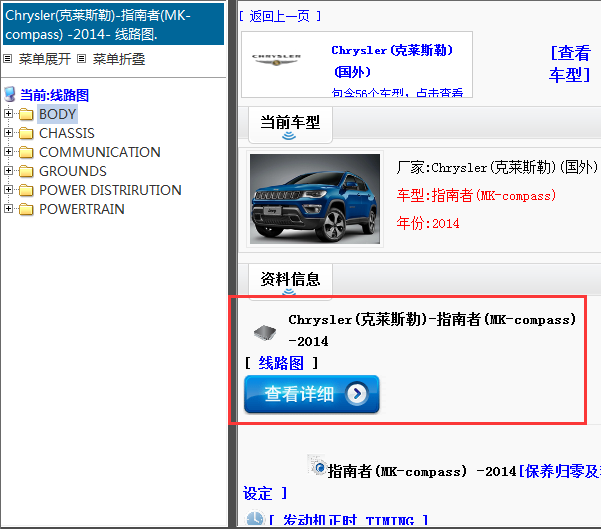Click the blue Jeep Compass photo
Viewport: 601px width, 529px height.
pyautogui.click(x=315, y=199)
